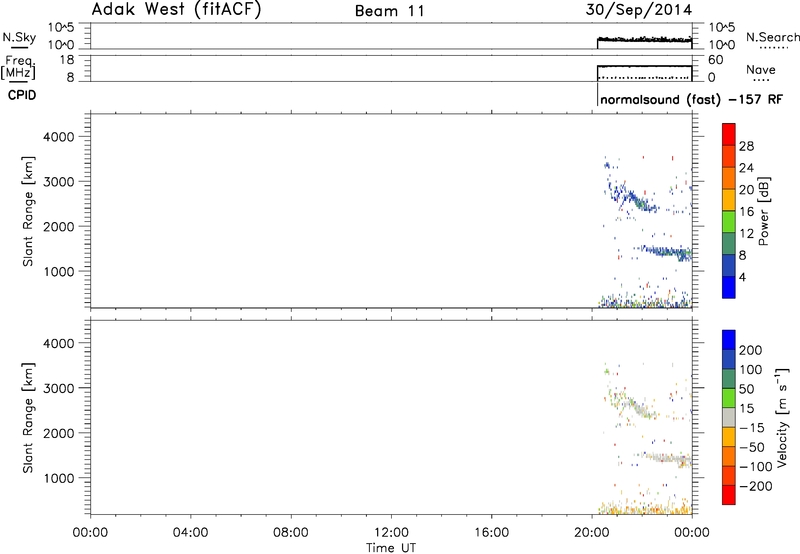Click the '16:00' time axis tick label
The width and height of the screenshot is (800, 554).
491,533
